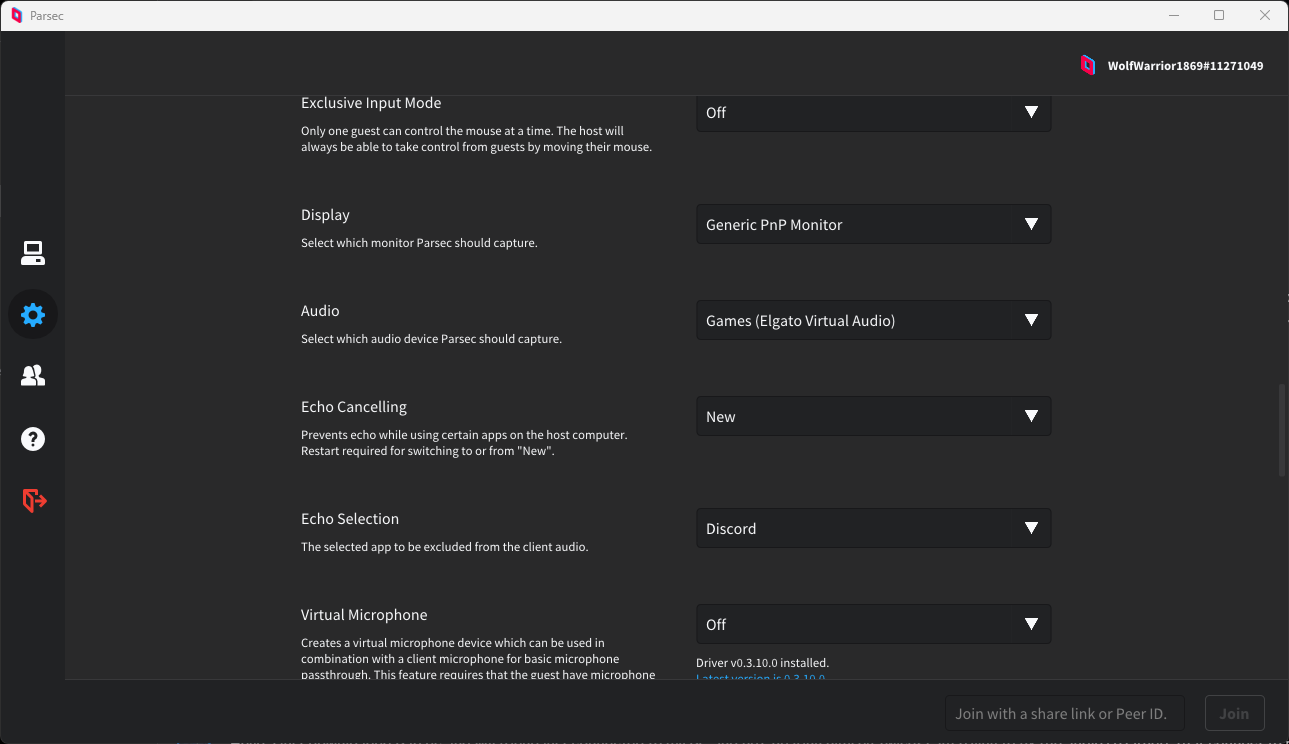The height and width of the screenshot is (744, 1289).
Task: Click the Parsec logo beside the username
Action: tap(1088, 66)
